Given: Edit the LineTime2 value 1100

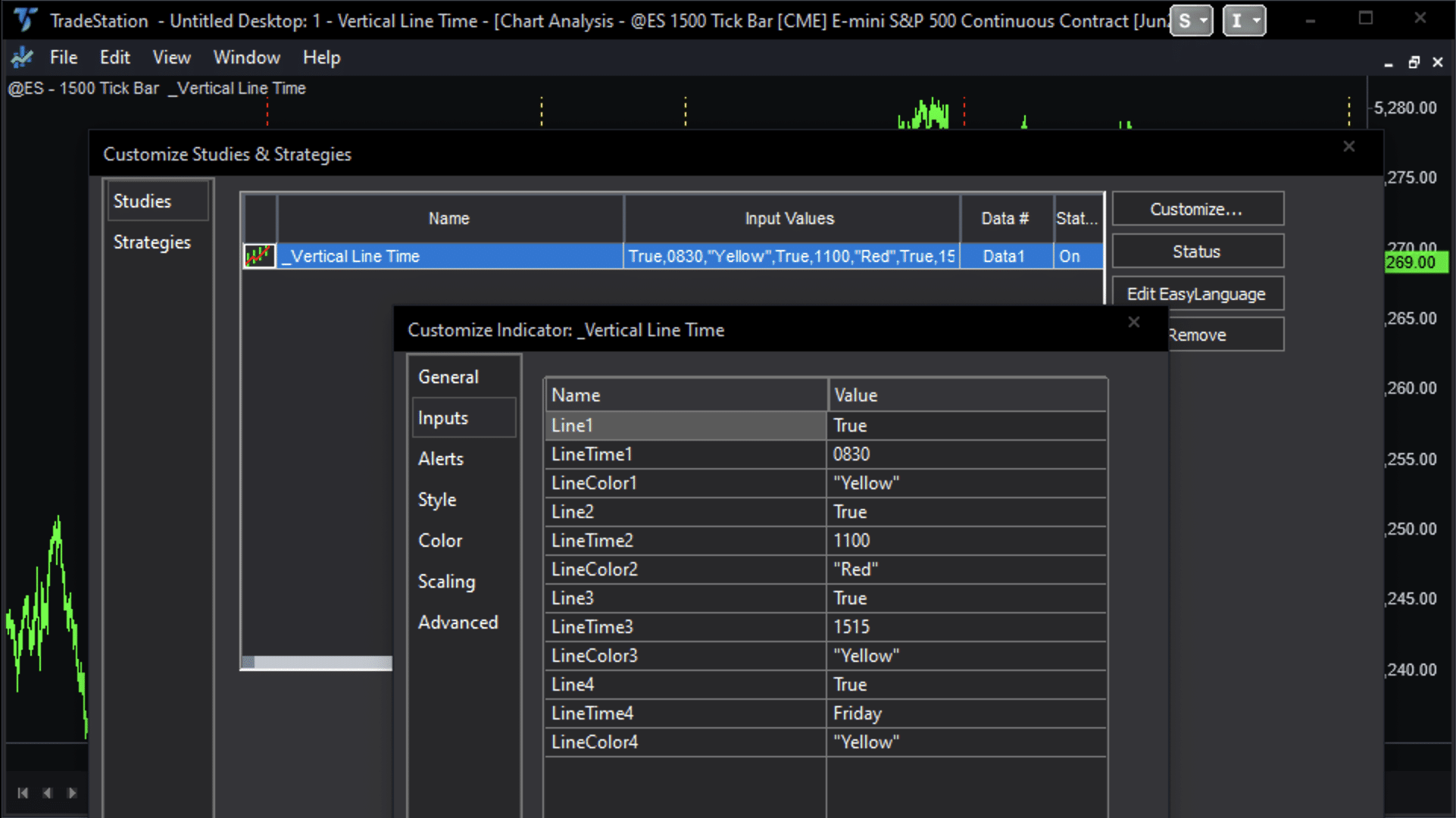Looking at the screenshot, I should (x=967, y=541).
